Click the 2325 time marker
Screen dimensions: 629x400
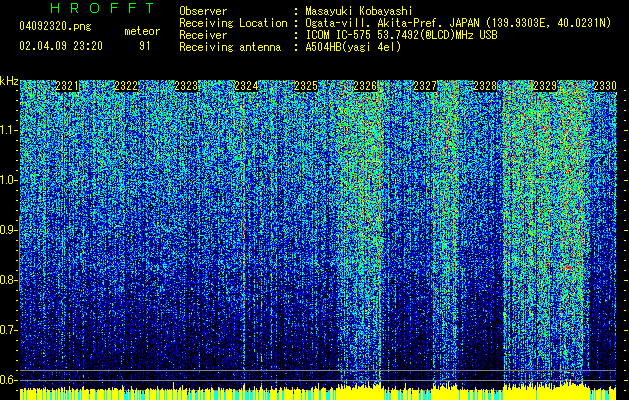306,86
